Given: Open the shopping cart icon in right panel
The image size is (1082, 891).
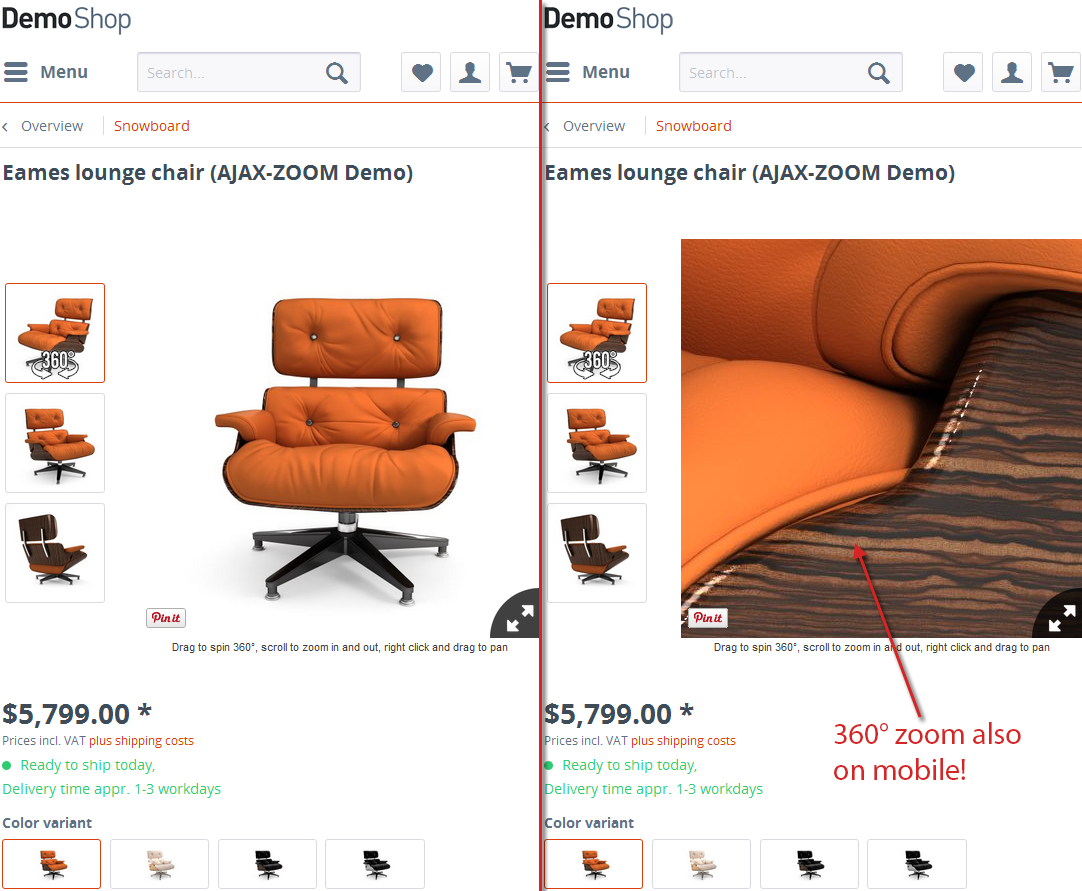Looking at the screenshot, I should click(1061, 72).
